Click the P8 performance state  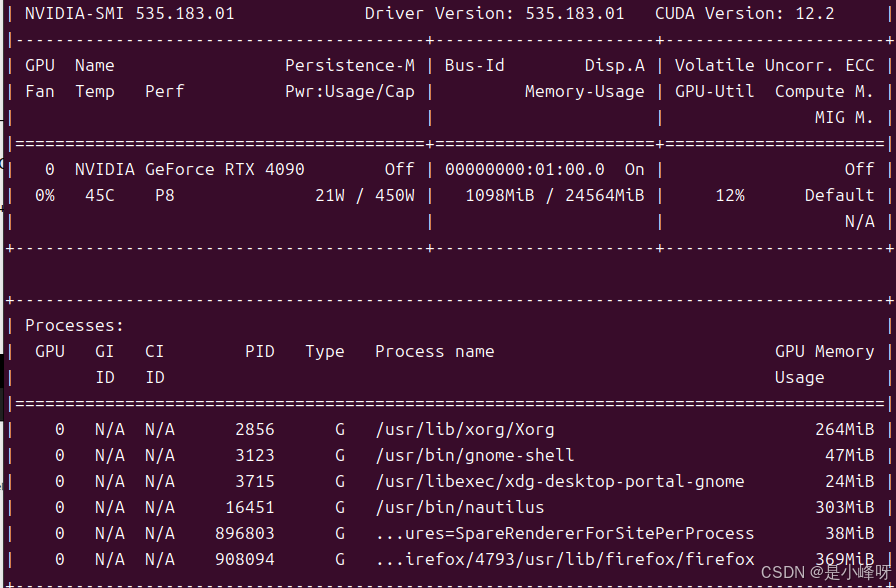(x=164, y=195)
